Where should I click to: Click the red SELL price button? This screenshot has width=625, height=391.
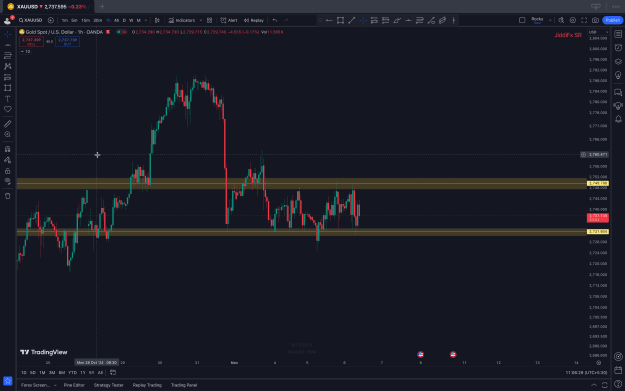pyautogui.click(x=31, y=41)
